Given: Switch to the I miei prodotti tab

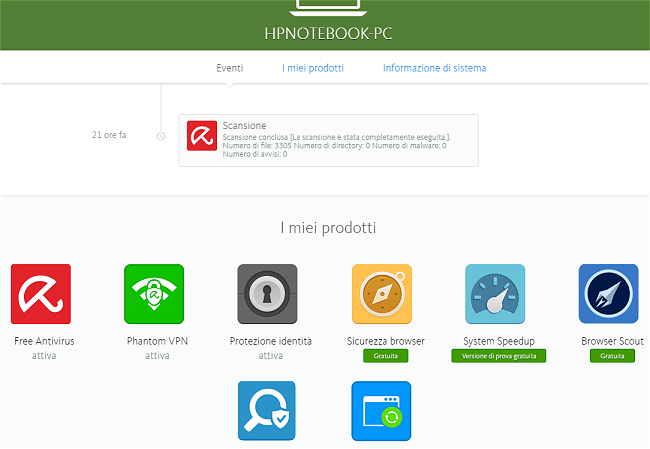Looking at the screenshot, I should (x=313, y=68).
